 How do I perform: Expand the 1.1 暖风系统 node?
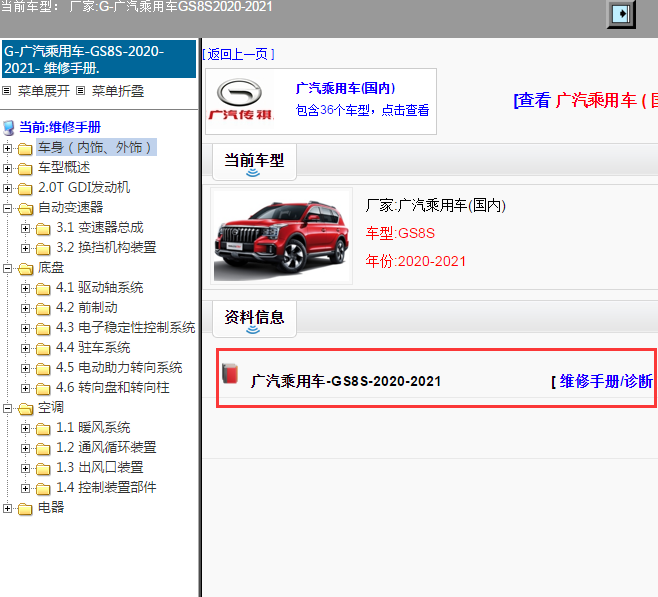[25, 428]
